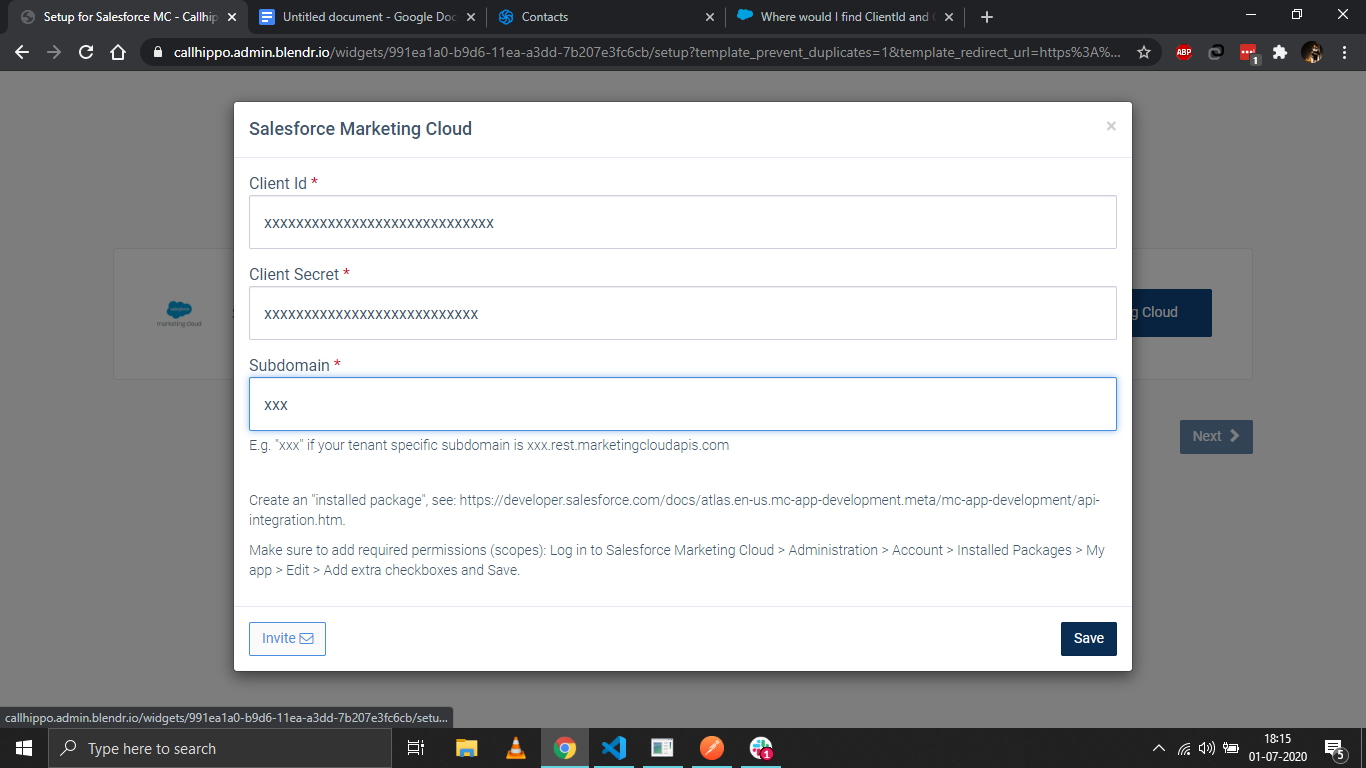
Task: Click the browser Back arrow
Action: (22, 52)
